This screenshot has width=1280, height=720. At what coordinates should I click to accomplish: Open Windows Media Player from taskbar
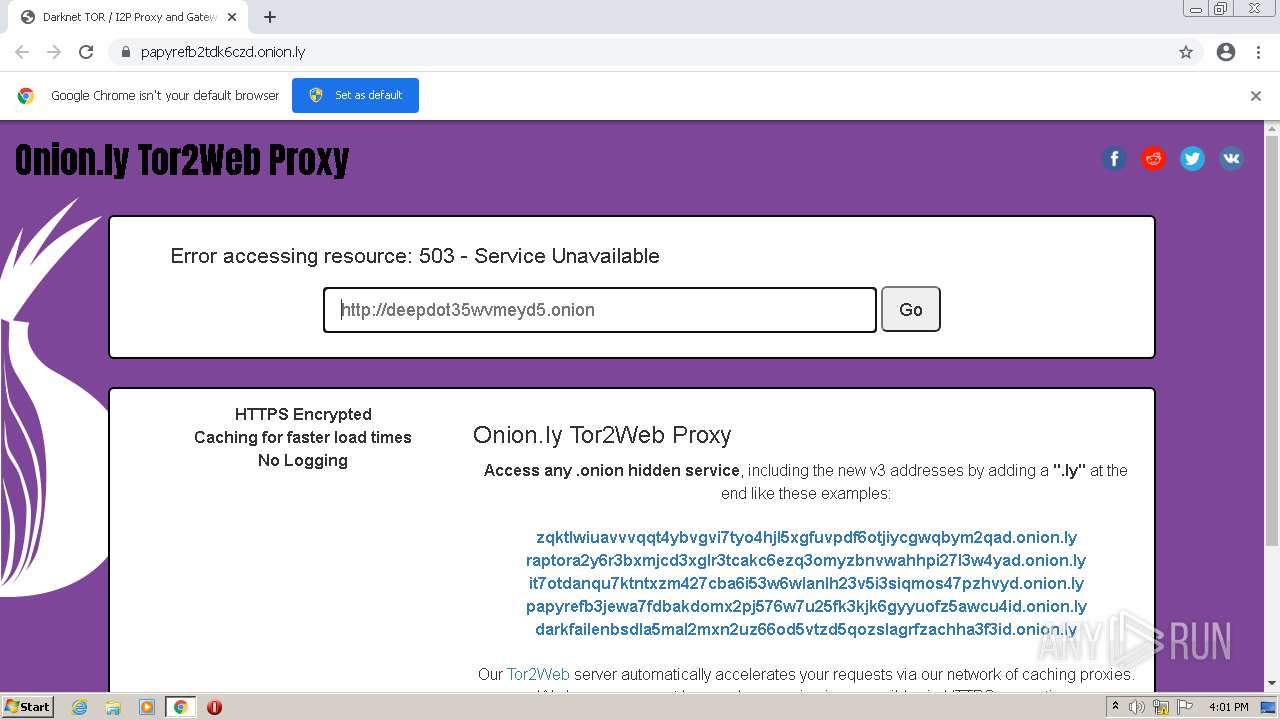pos(147,707)
